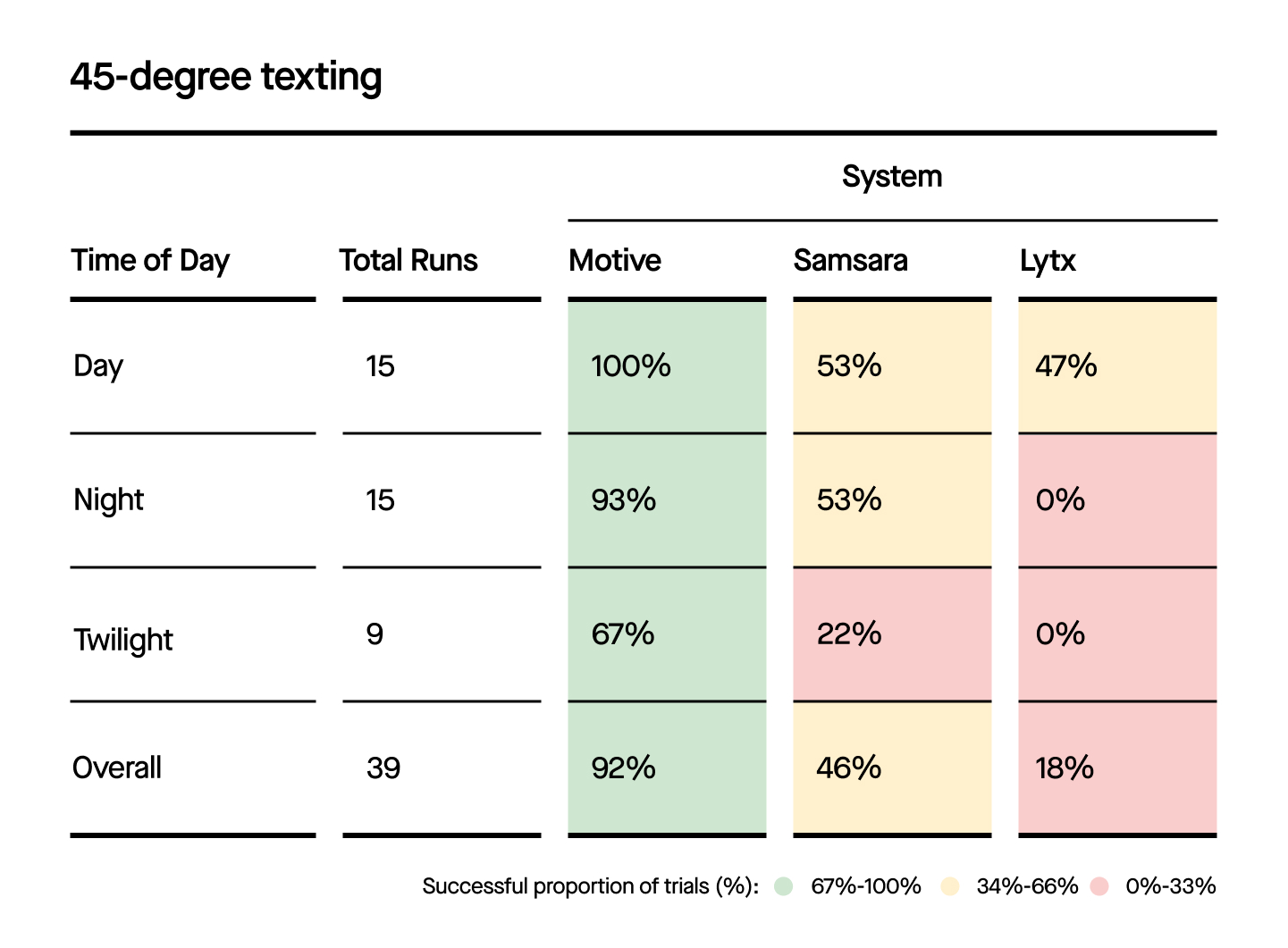Click the 45-degree texting title
Viewport: 1288px width, 948px height.
tap(226, 77)
